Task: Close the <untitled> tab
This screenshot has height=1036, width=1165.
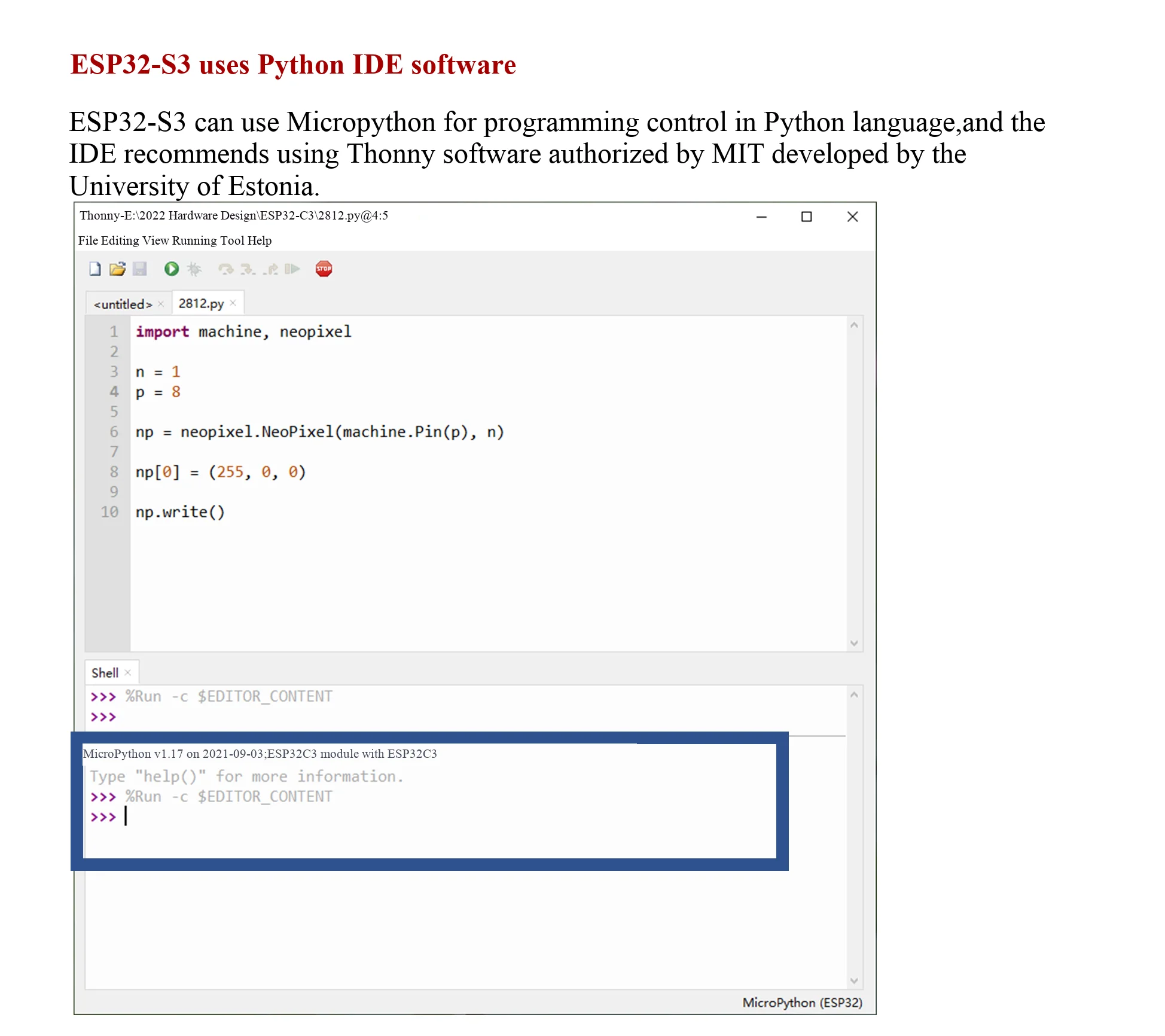Action: 161,304
